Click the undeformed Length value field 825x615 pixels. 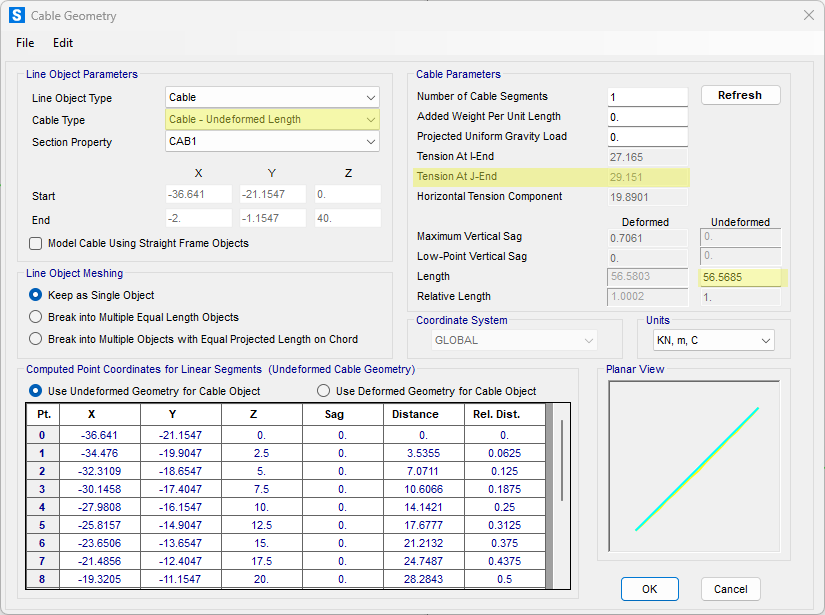[x=739, y=277]
